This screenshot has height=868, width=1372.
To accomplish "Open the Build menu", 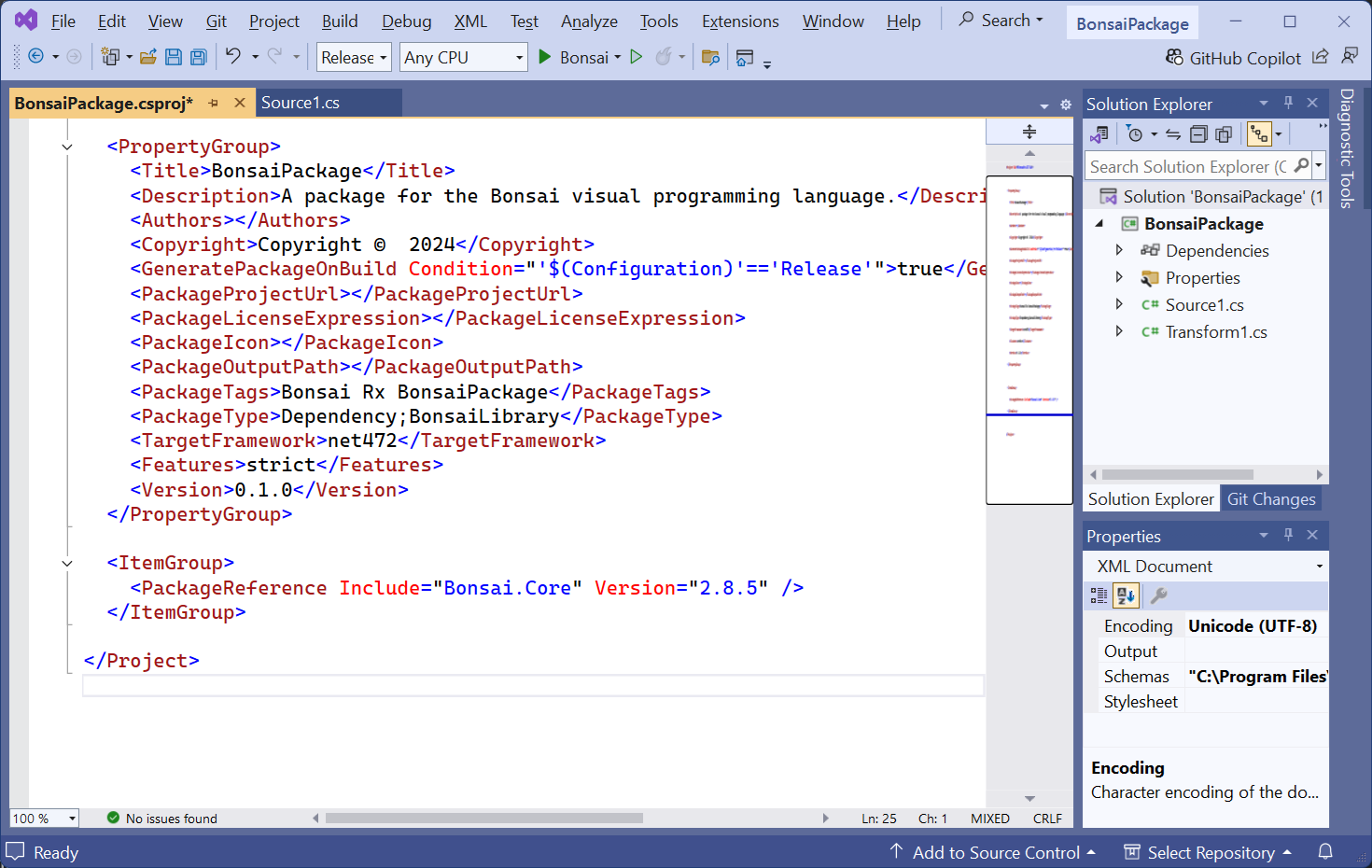I will 340,21.
